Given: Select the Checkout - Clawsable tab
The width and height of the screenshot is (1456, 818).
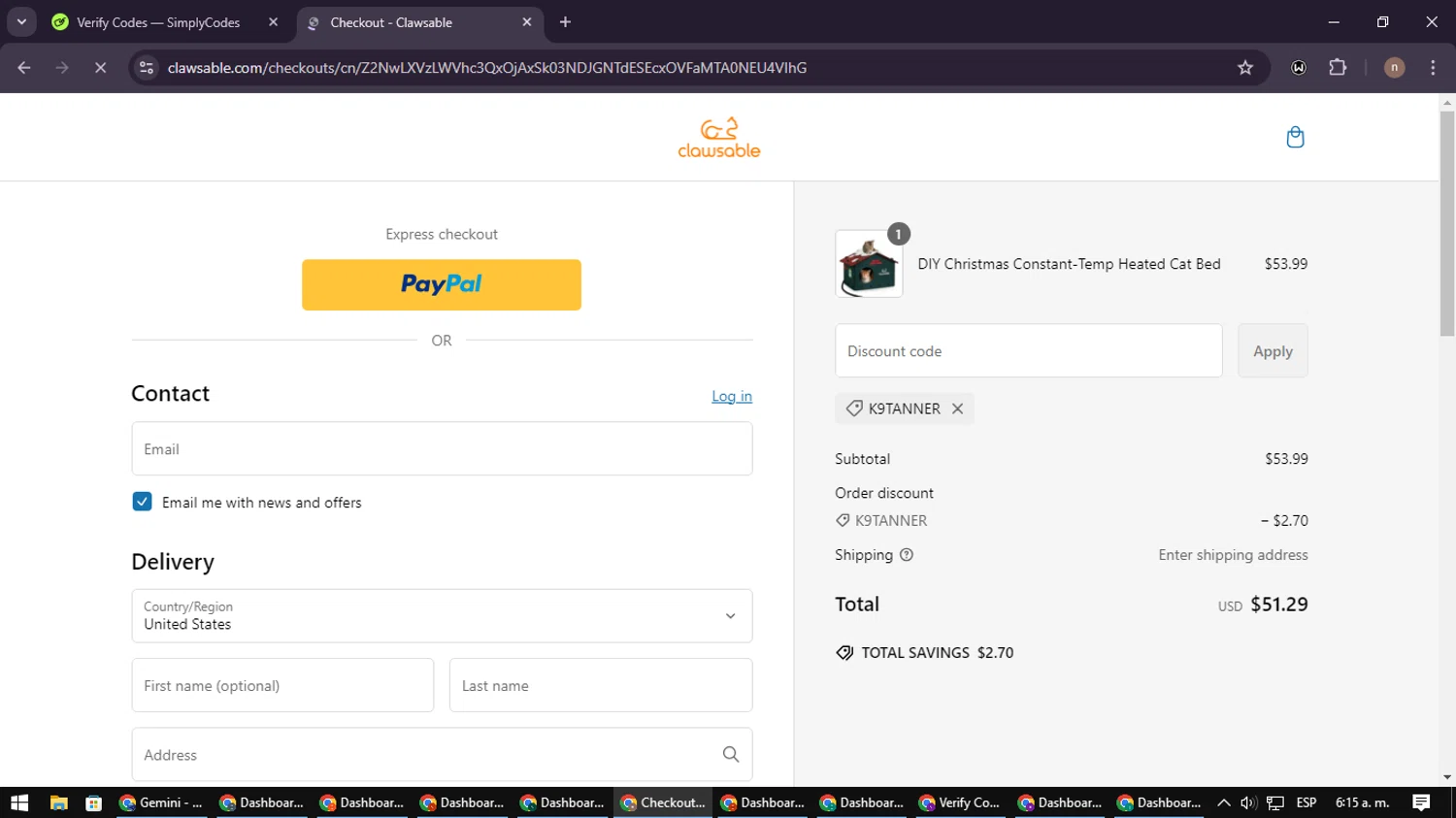Looking at the screenshot, I should [x=419, y=21].
